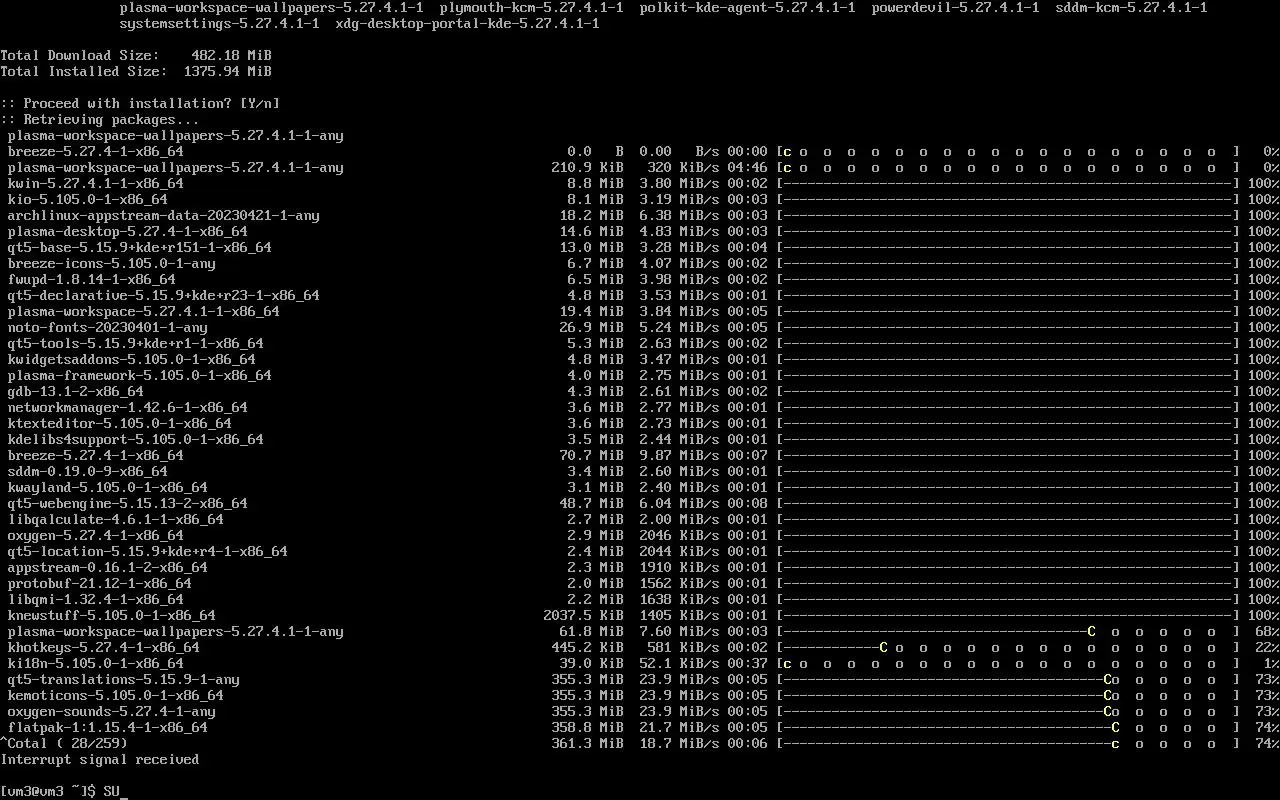Select the ki18n-5.105.0-1-x86_64 package name
Image resolution: width=1280 pixels, height=800 pixels.
[96, 664]
